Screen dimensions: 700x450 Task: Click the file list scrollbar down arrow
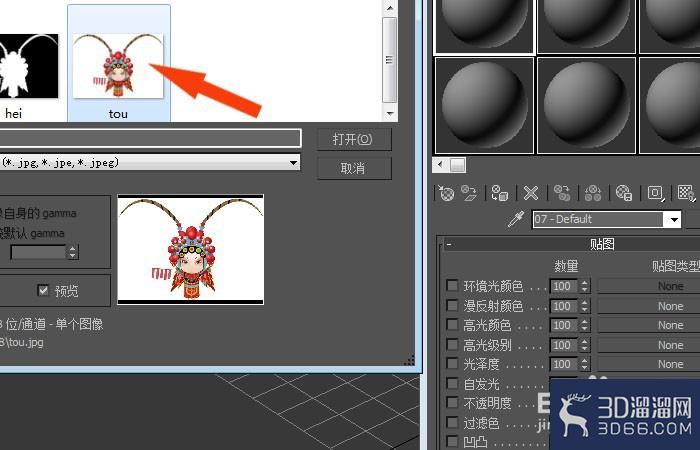tap(390, 113)
